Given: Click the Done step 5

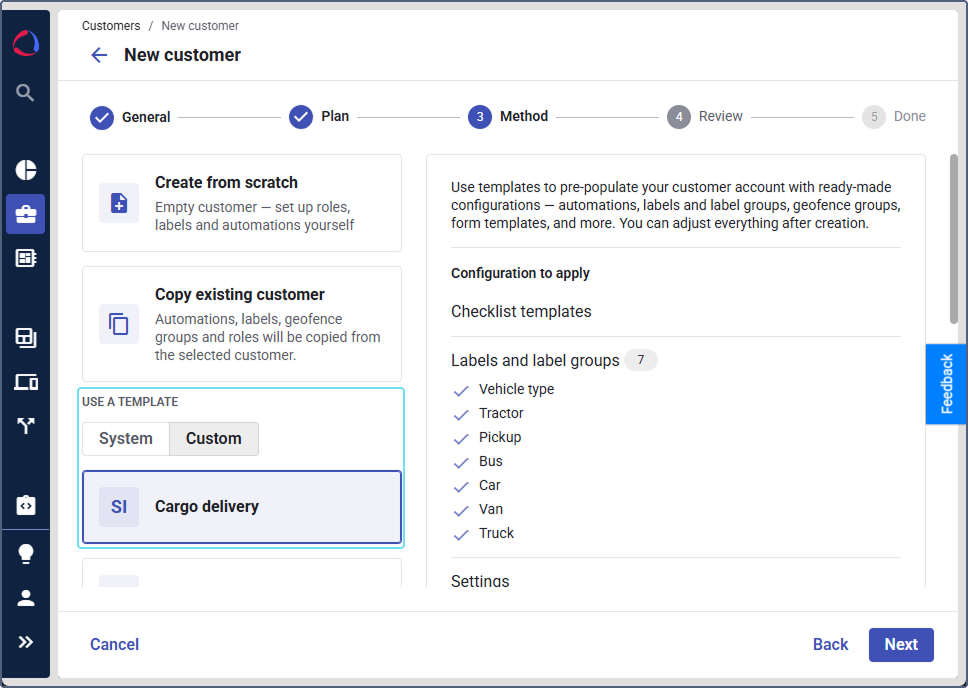Looking at the screenshot, I should point(894,117).
